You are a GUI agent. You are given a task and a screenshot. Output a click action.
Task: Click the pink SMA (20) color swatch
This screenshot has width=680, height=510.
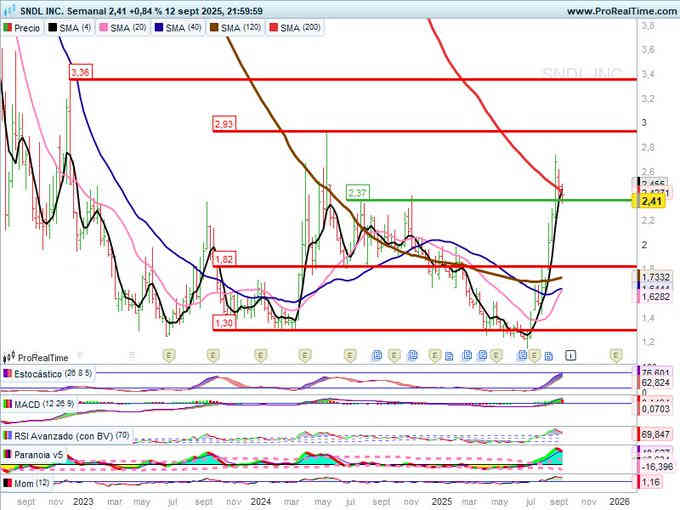(x=104, y=28)
